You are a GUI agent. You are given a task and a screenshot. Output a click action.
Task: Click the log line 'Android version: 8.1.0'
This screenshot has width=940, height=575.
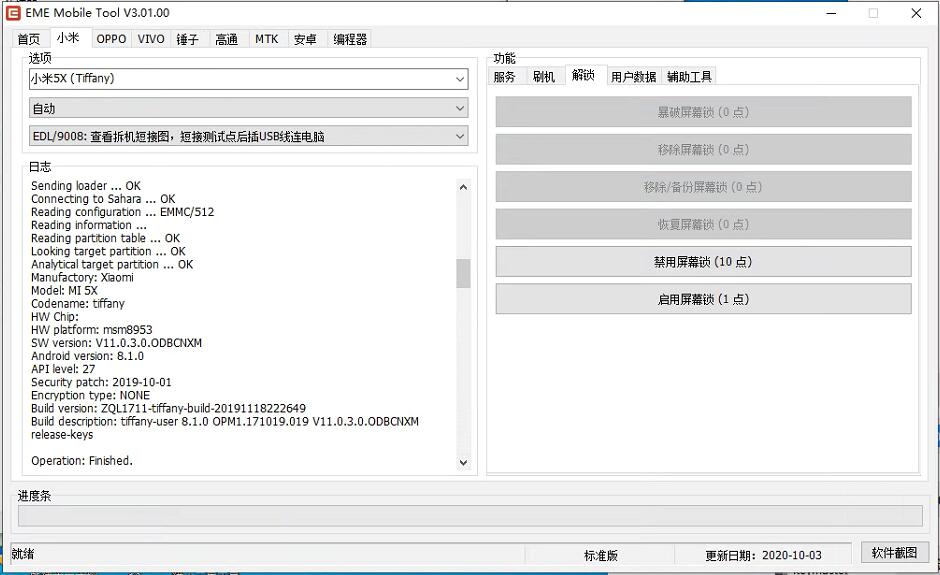[88, 356]
